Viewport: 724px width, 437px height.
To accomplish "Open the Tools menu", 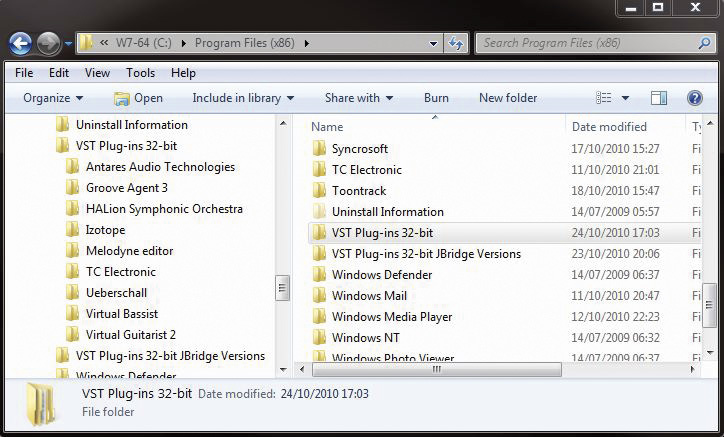I will [140, 73].
